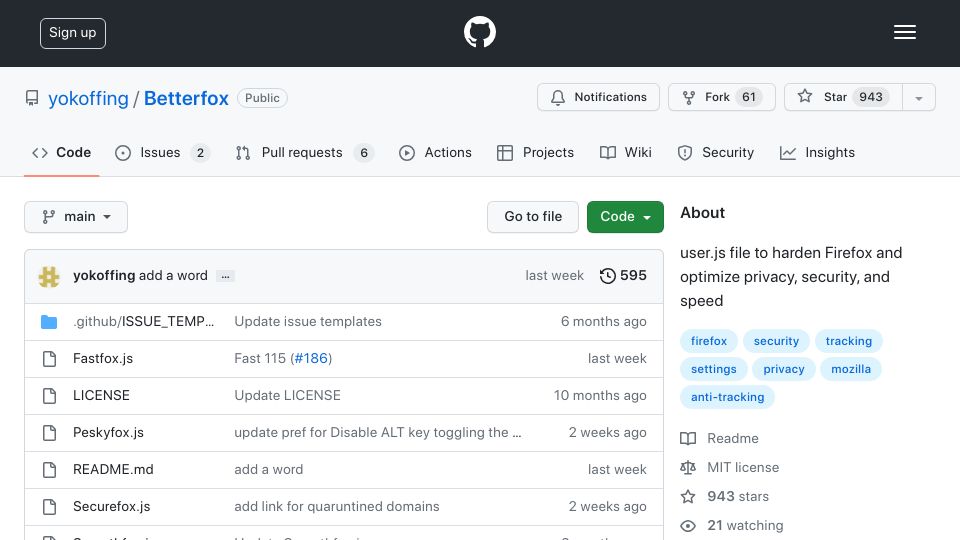Viewport: 960px width, 540px height.
Task: Open pull request #186 link
Action: tap(311, 358)
